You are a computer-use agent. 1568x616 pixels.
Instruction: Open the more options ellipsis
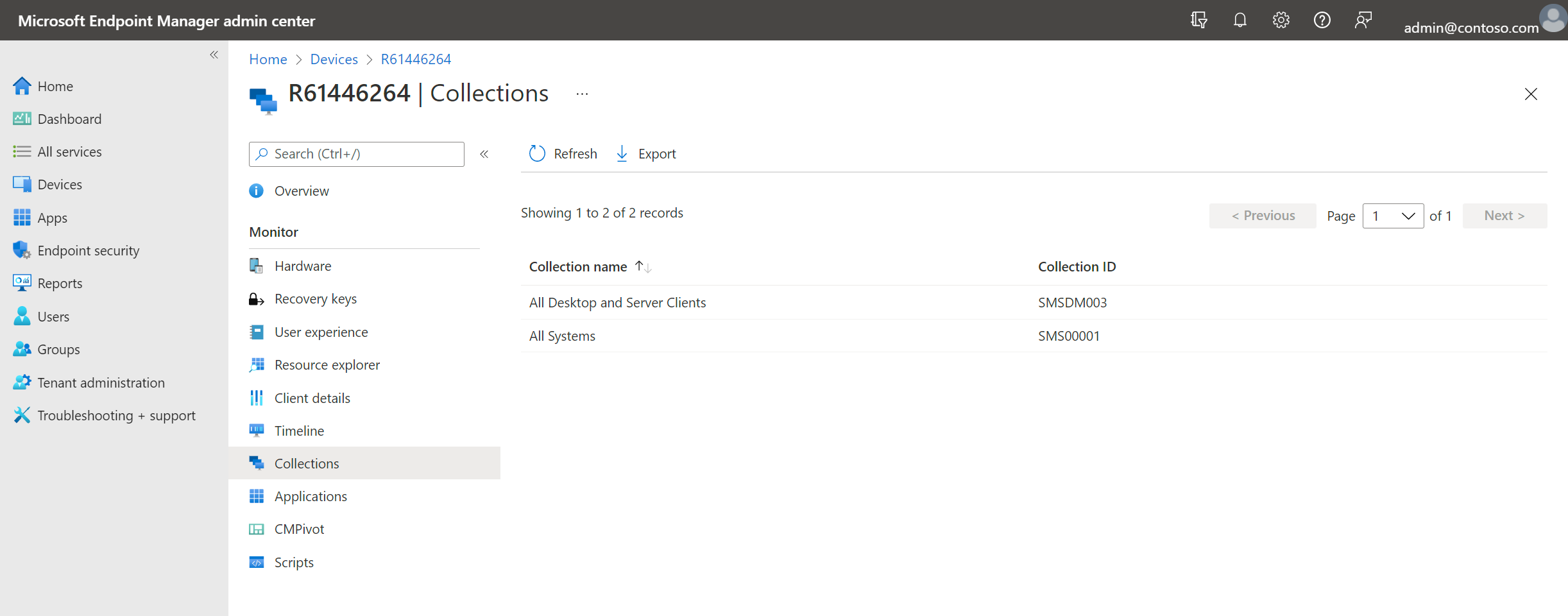[582, 94]
